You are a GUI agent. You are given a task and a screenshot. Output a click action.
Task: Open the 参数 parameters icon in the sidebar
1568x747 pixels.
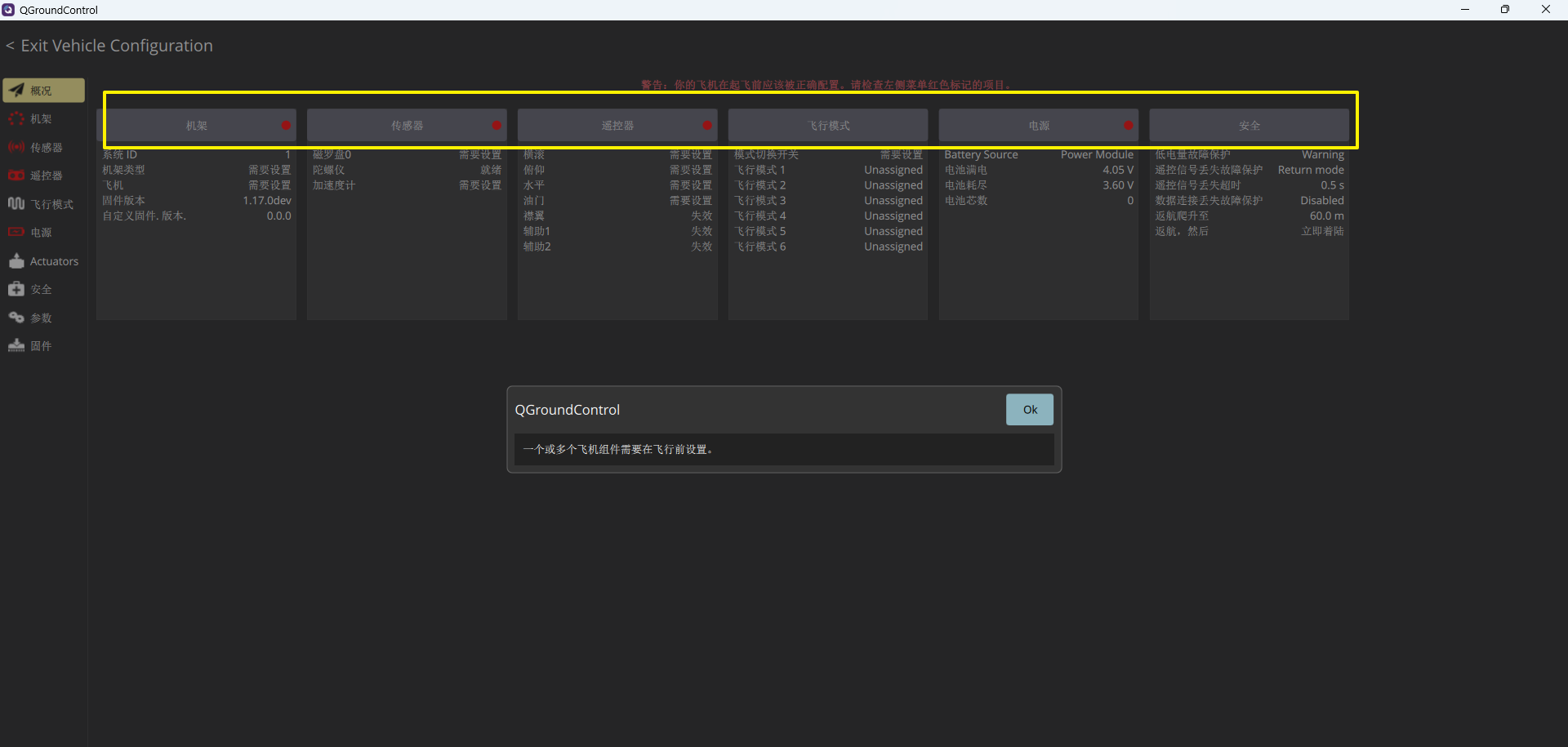[x=16, y=318]
